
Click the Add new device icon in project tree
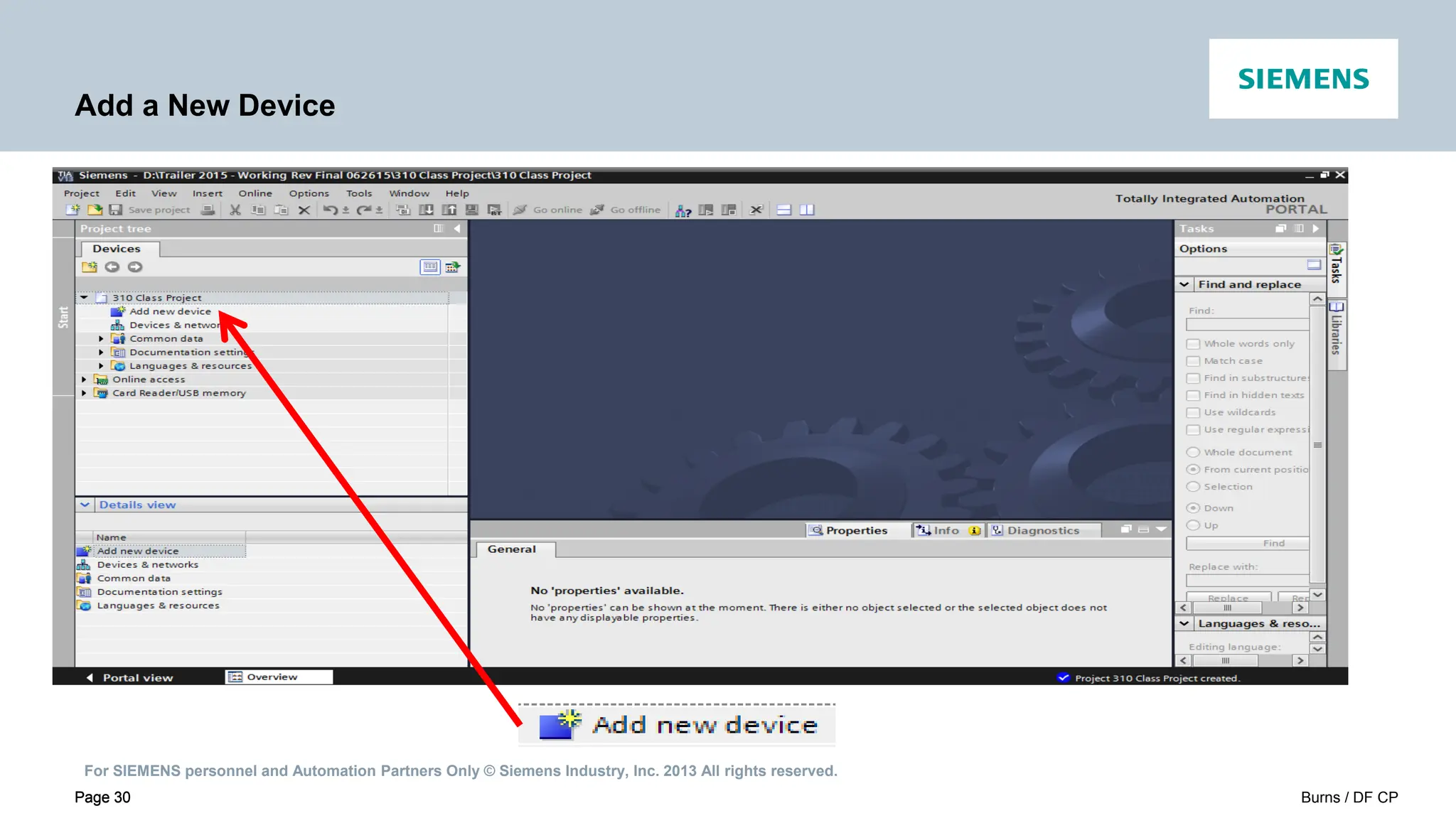[118, 311]
